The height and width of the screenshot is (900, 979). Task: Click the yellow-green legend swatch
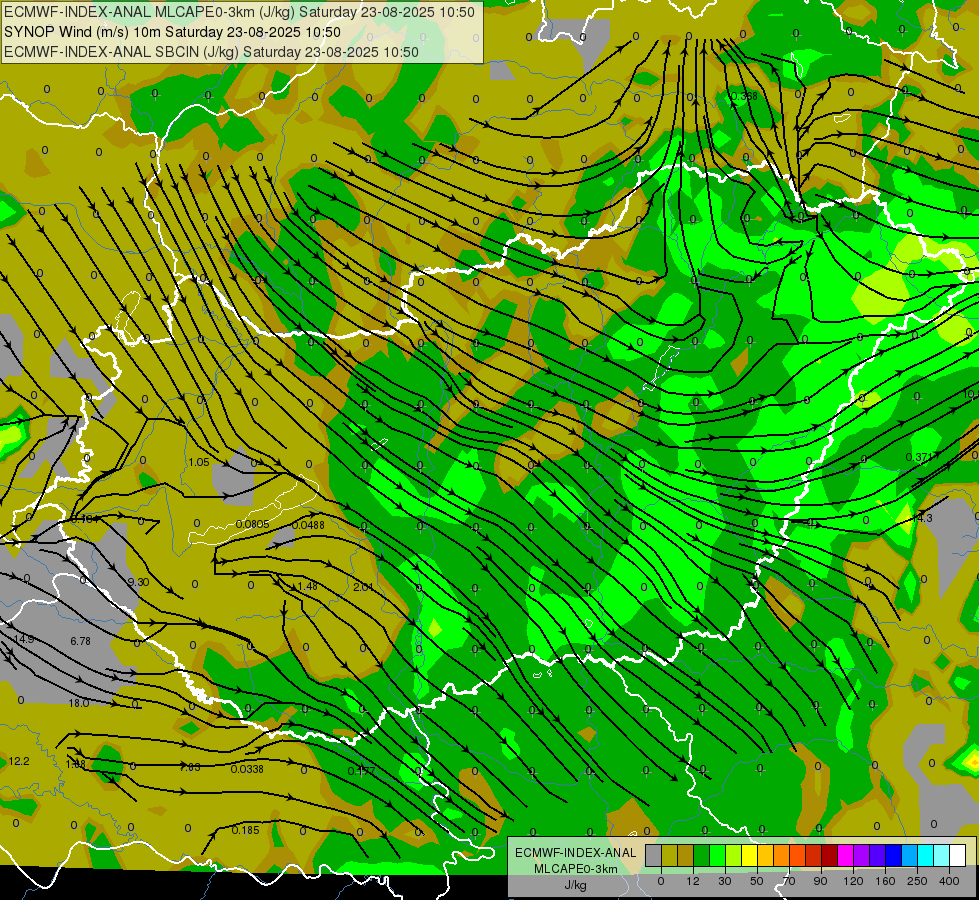(734, 855)
